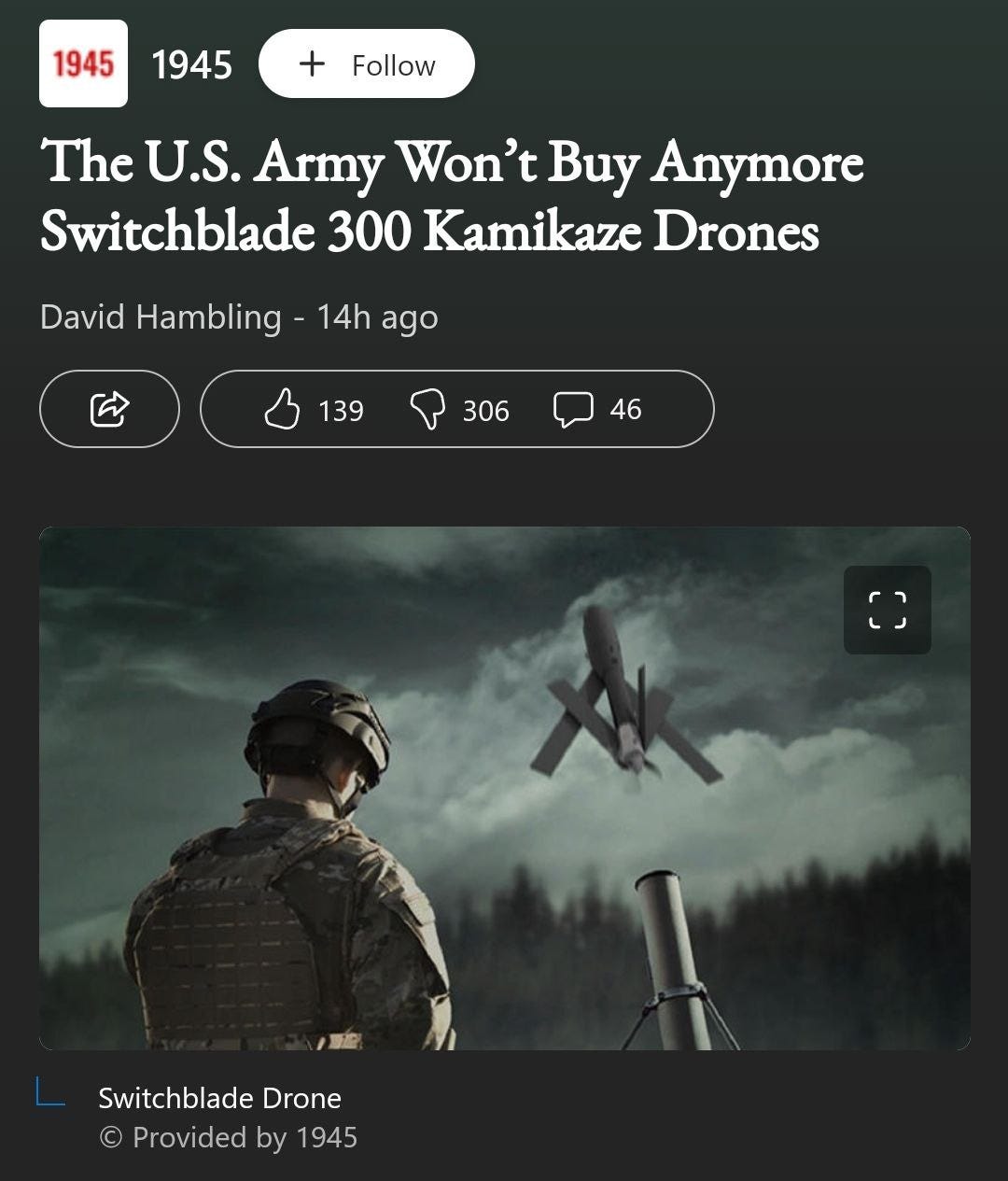Click the blue caption bracket icon
Viewport: 1008px width, 1181px height.
click(50, 1091)
